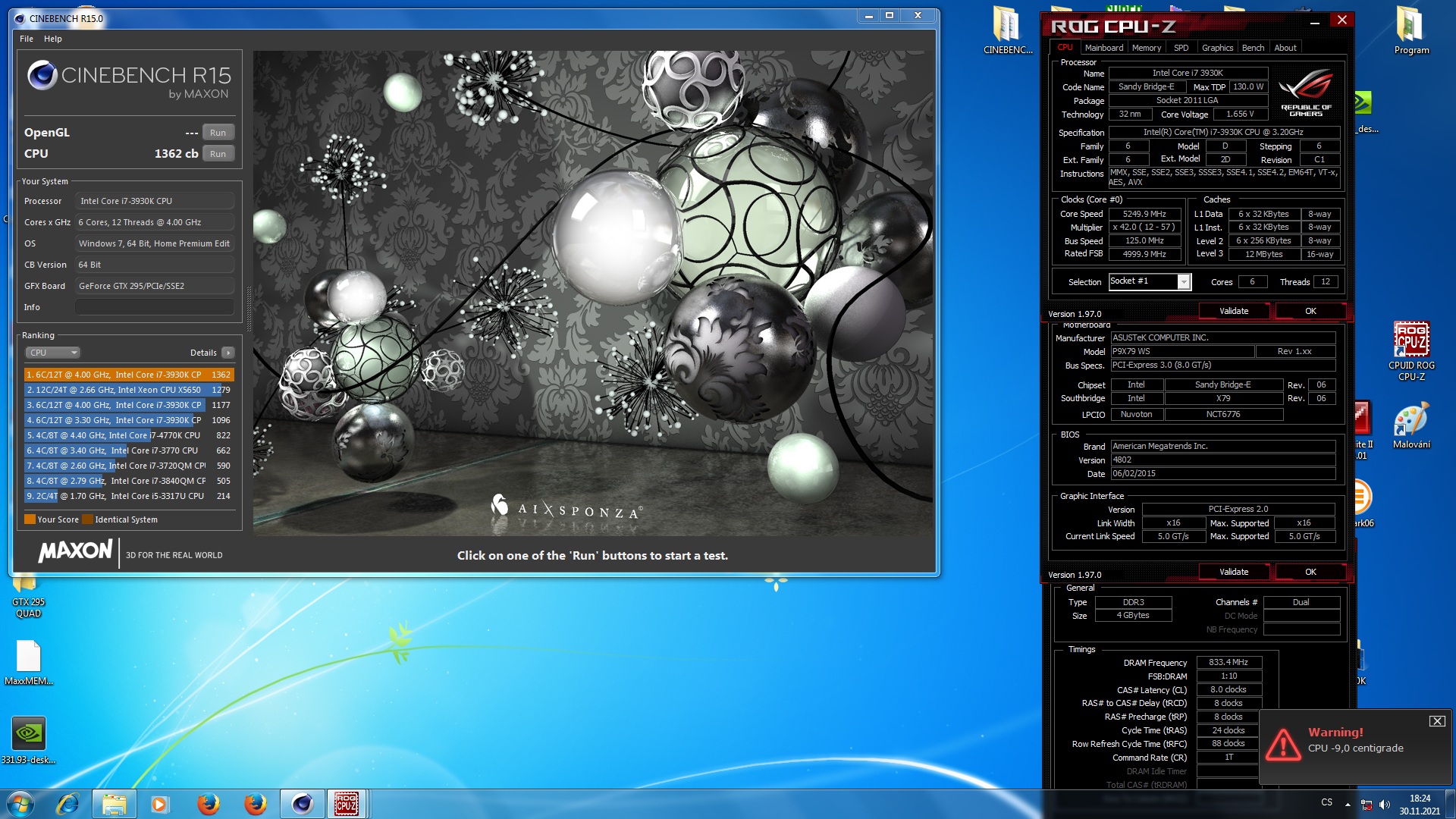Open the second Firefox taskbar icon
Image resolution: width=1456 pixels, height=819 pixels.
[x=255, y=804]
